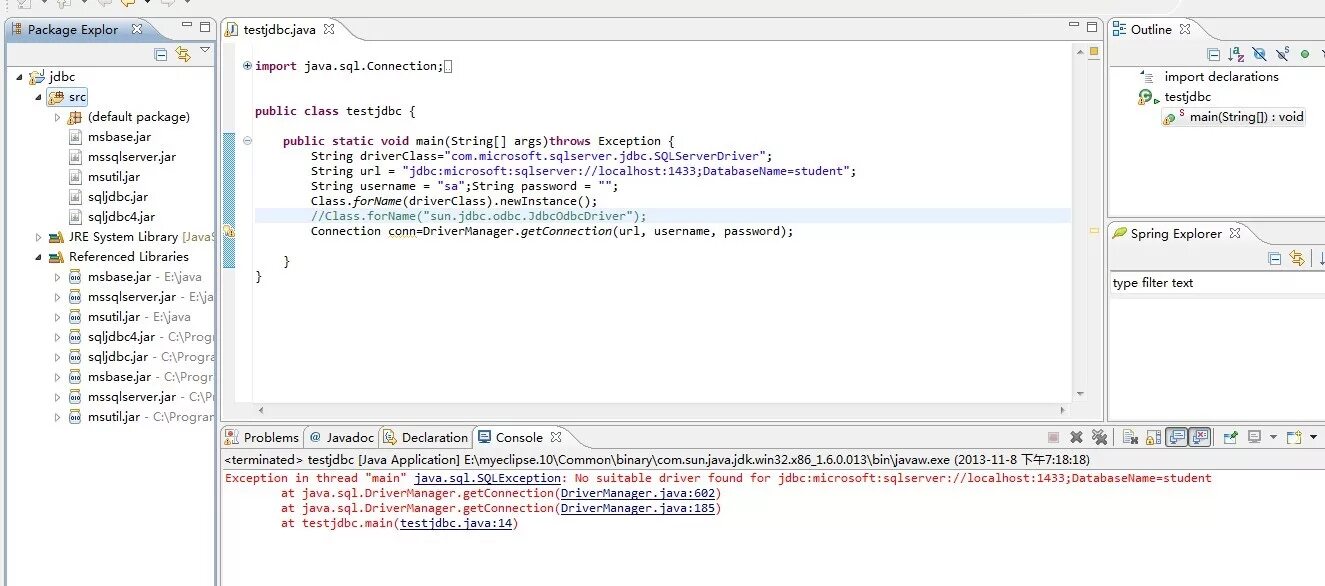Collapse all in Package Explorer toolbar
The width and height of the screenshot is (1325, 586).
161,54
